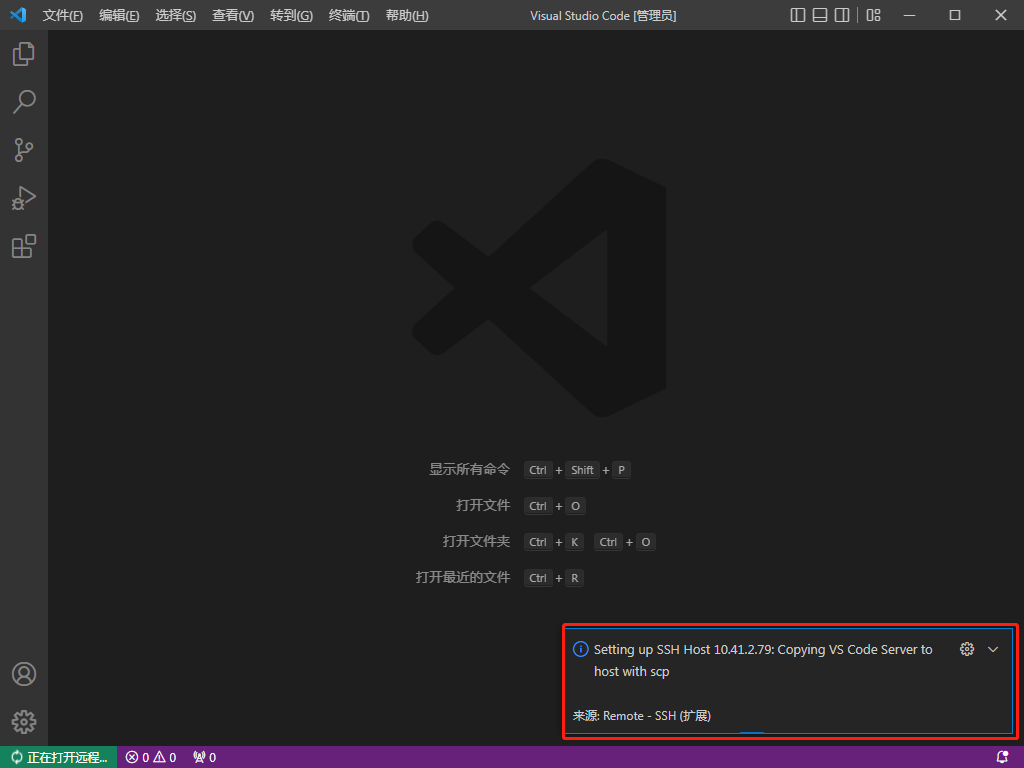Collapse the SSH notification with chevron
Screen dimensions: 1024x768
coord(993,649)
